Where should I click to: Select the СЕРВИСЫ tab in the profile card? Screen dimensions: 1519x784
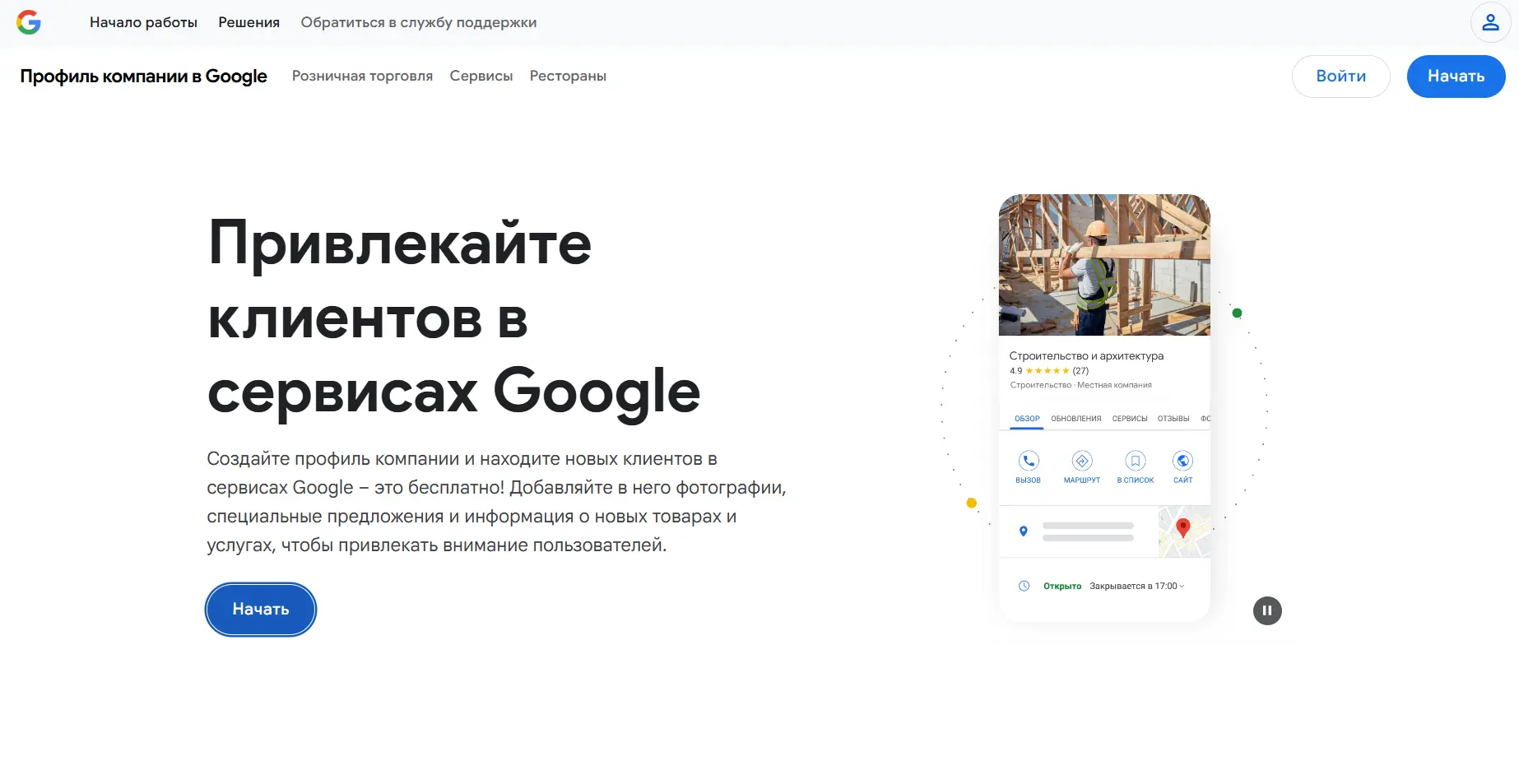(1131, 418)
